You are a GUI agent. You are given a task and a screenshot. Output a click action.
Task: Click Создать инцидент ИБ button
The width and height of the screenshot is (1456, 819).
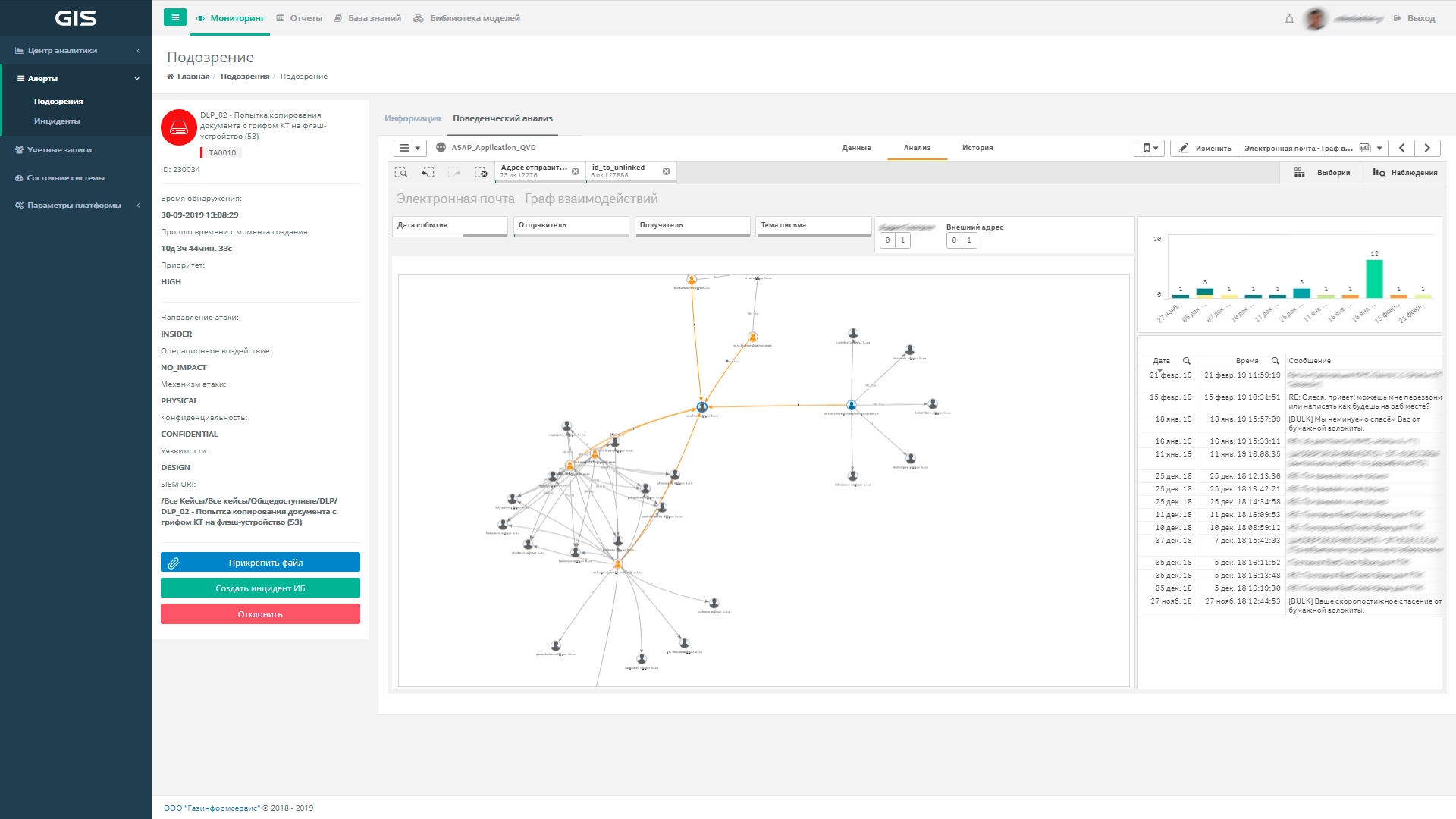pyautogui.click(x=260, y=588)
